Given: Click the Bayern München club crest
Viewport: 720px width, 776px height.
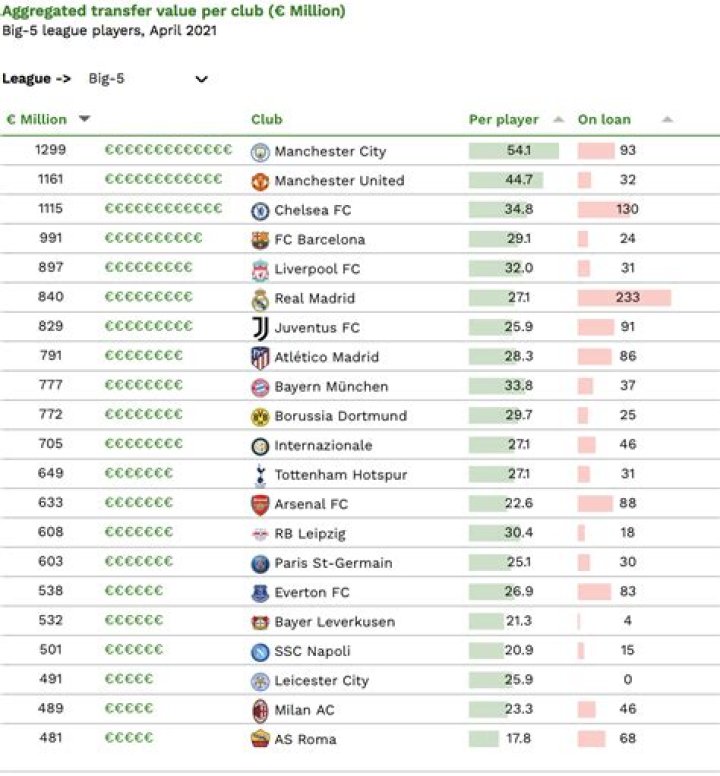Looking at the screenshot, I should tap(260, 387).
